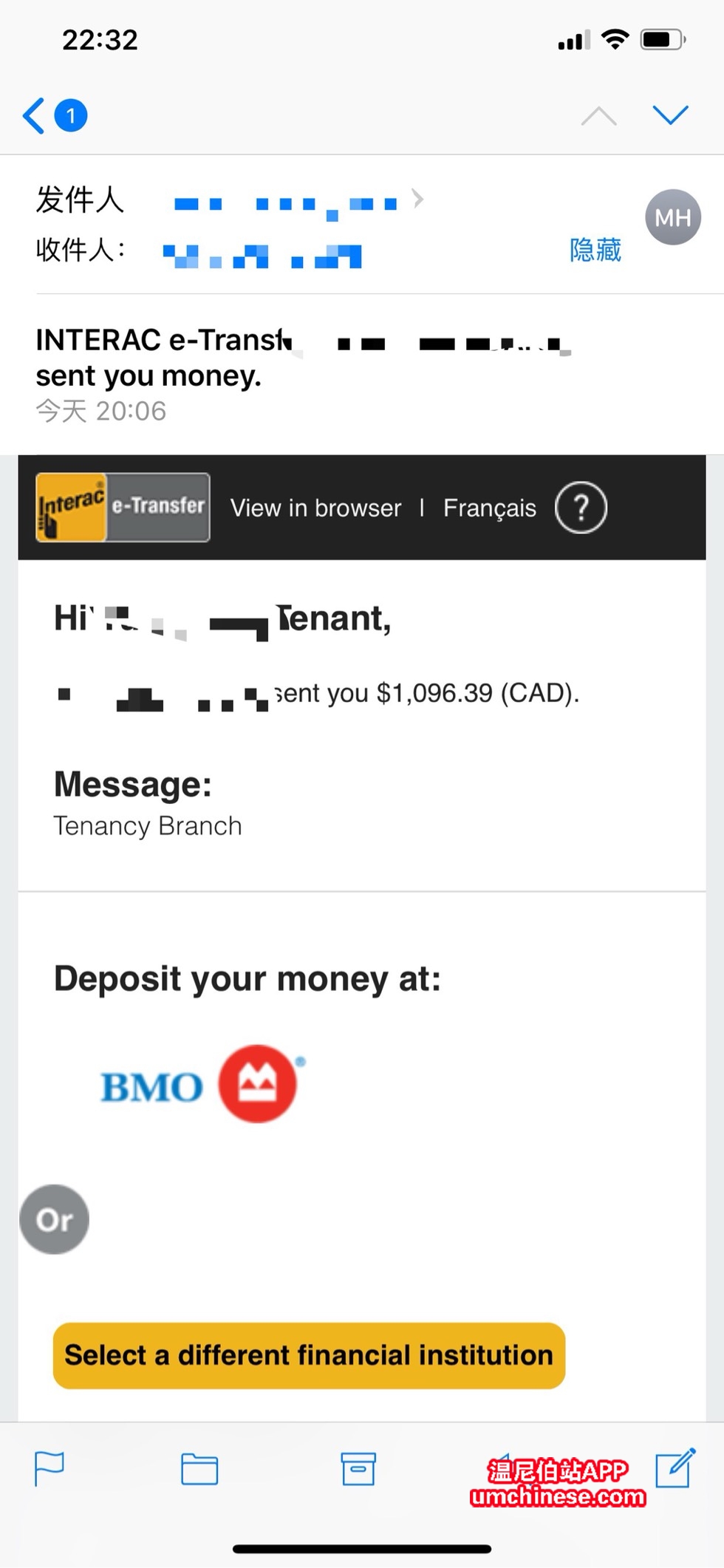Tap the blue unread count badge
The image size is (724, 1568).
tap(71, 115)
